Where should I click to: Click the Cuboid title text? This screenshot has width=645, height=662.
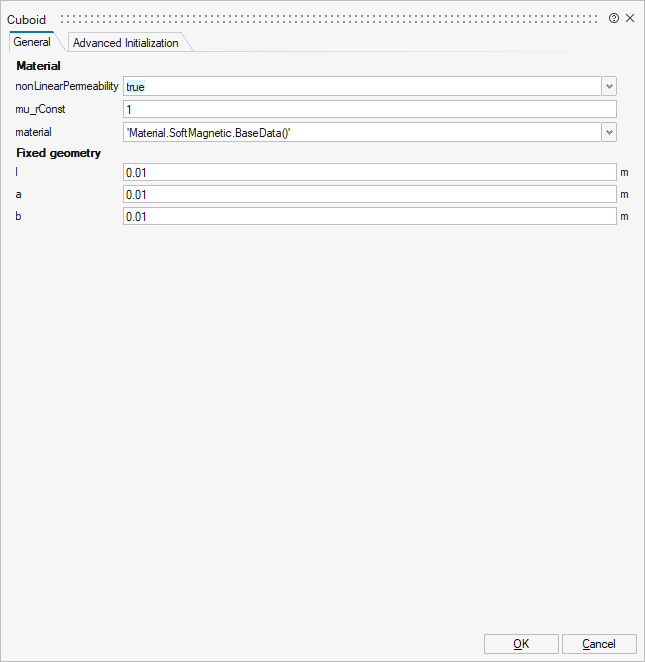coord(27,19)
